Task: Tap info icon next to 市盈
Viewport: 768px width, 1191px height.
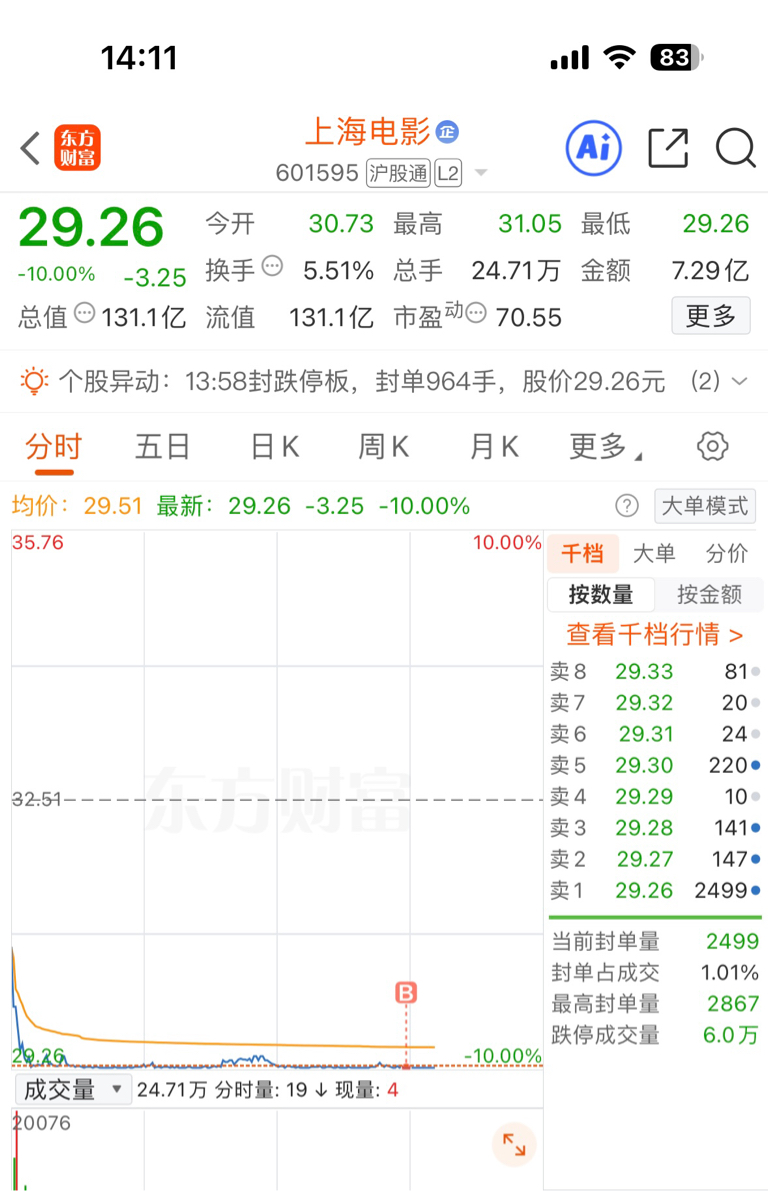Action: [476, 313]
